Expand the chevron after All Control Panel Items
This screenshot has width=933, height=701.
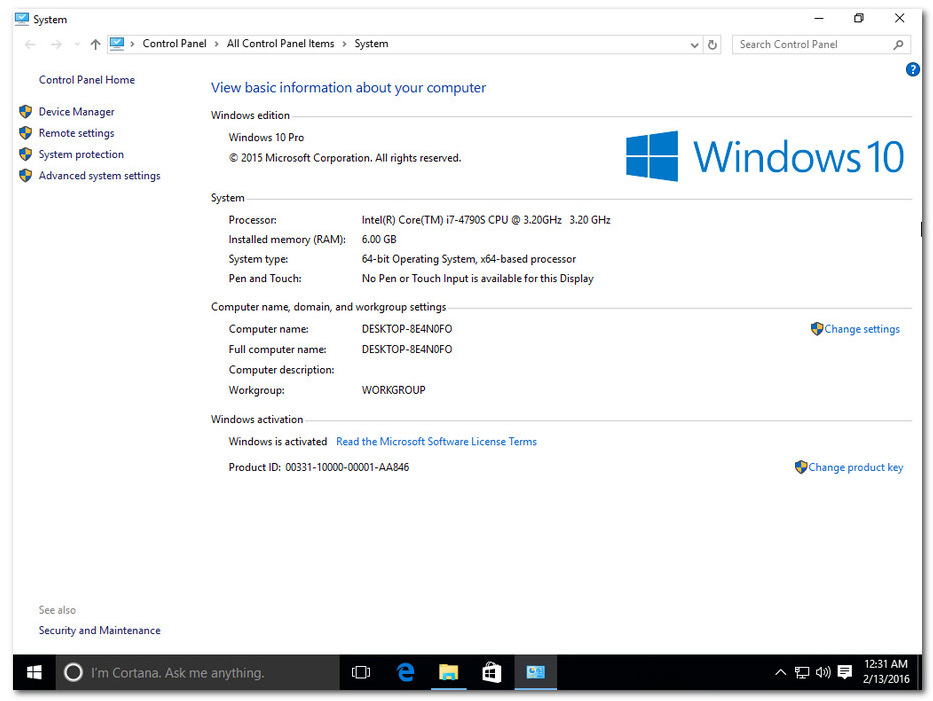[343, 44]
